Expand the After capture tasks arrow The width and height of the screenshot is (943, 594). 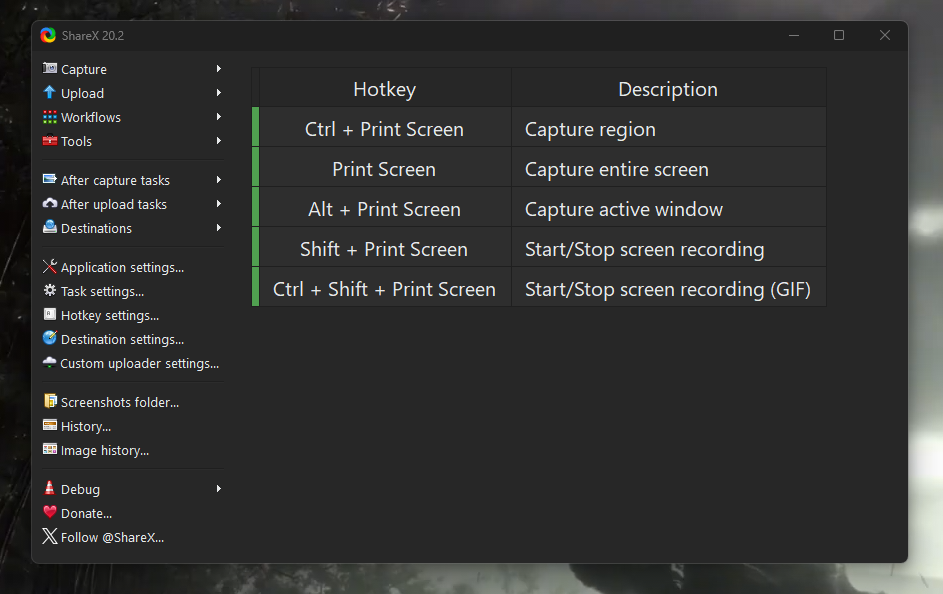(219, 180)
